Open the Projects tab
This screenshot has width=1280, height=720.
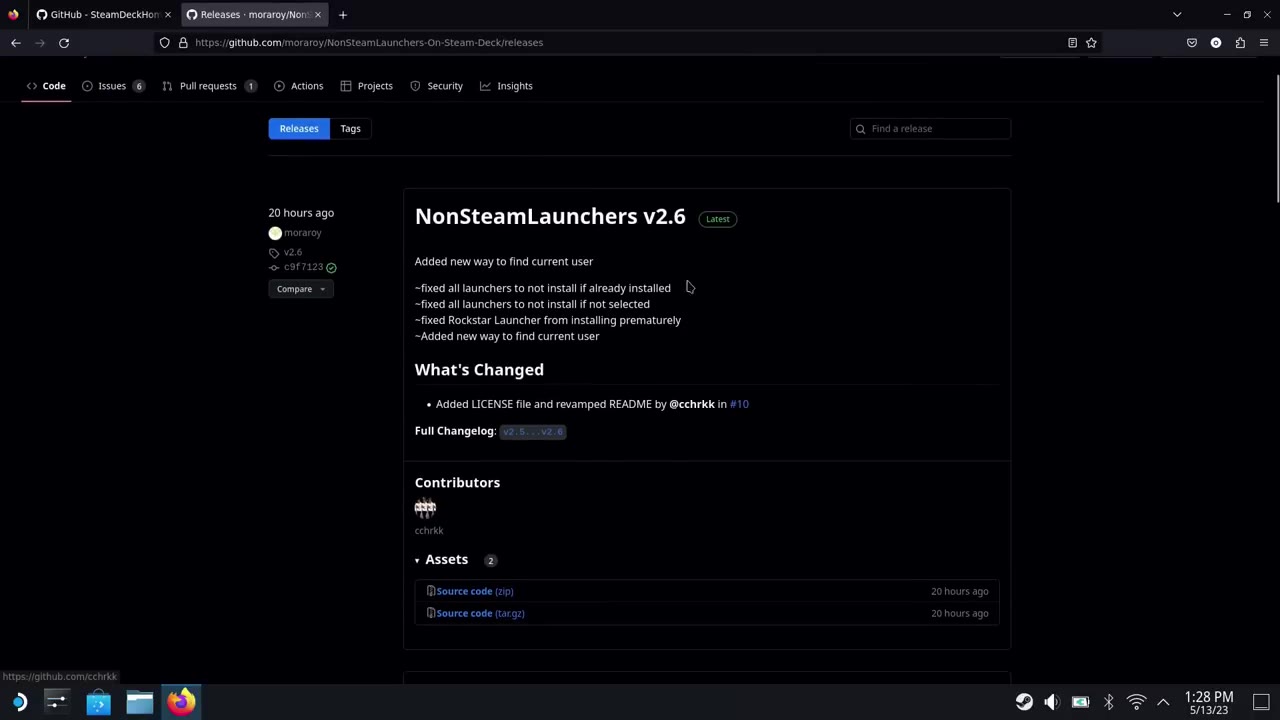pos(366,86)
